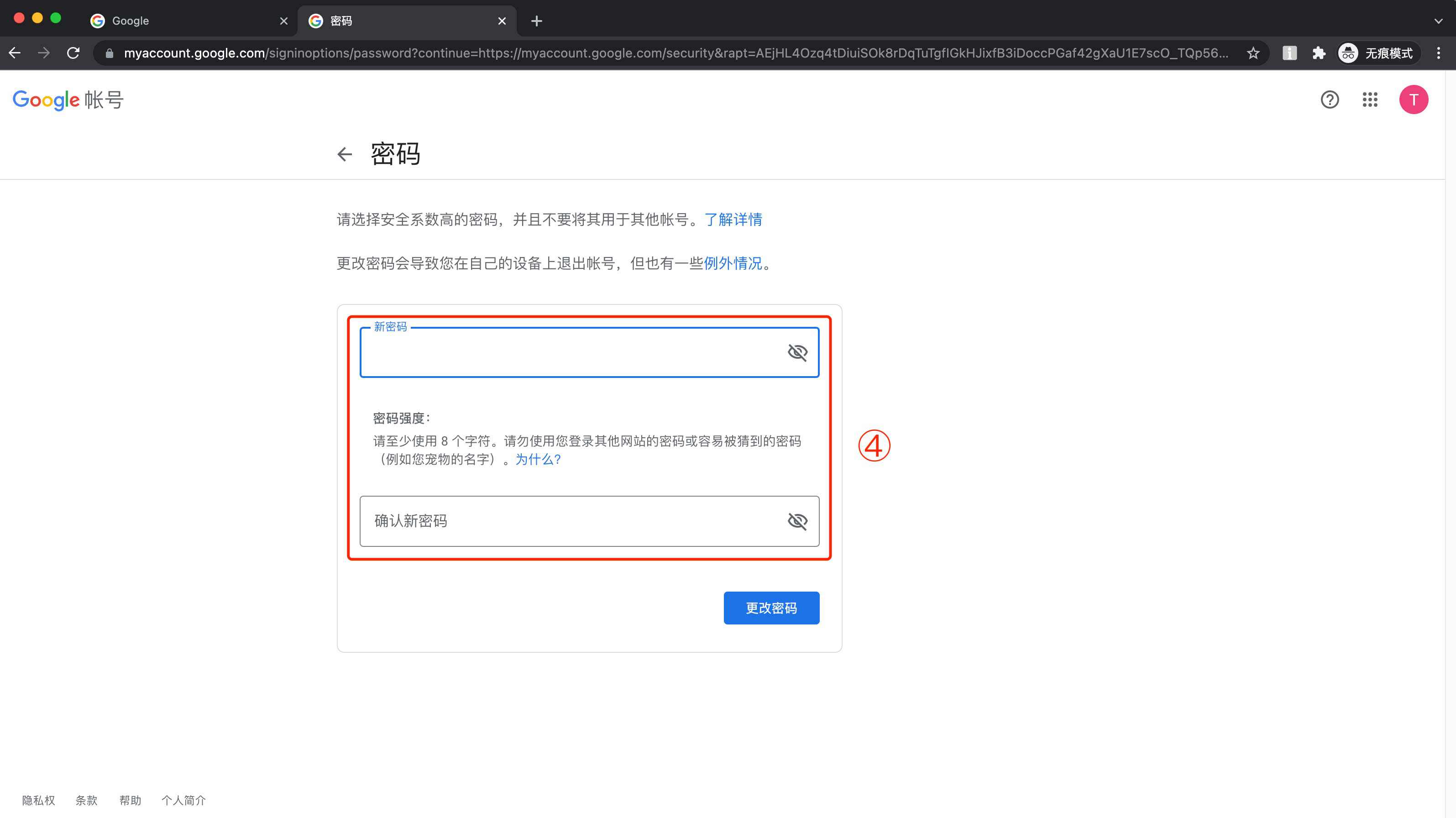Show the new password with the eye toggle
Viewport: 1456px width, 818px height.
798,351
